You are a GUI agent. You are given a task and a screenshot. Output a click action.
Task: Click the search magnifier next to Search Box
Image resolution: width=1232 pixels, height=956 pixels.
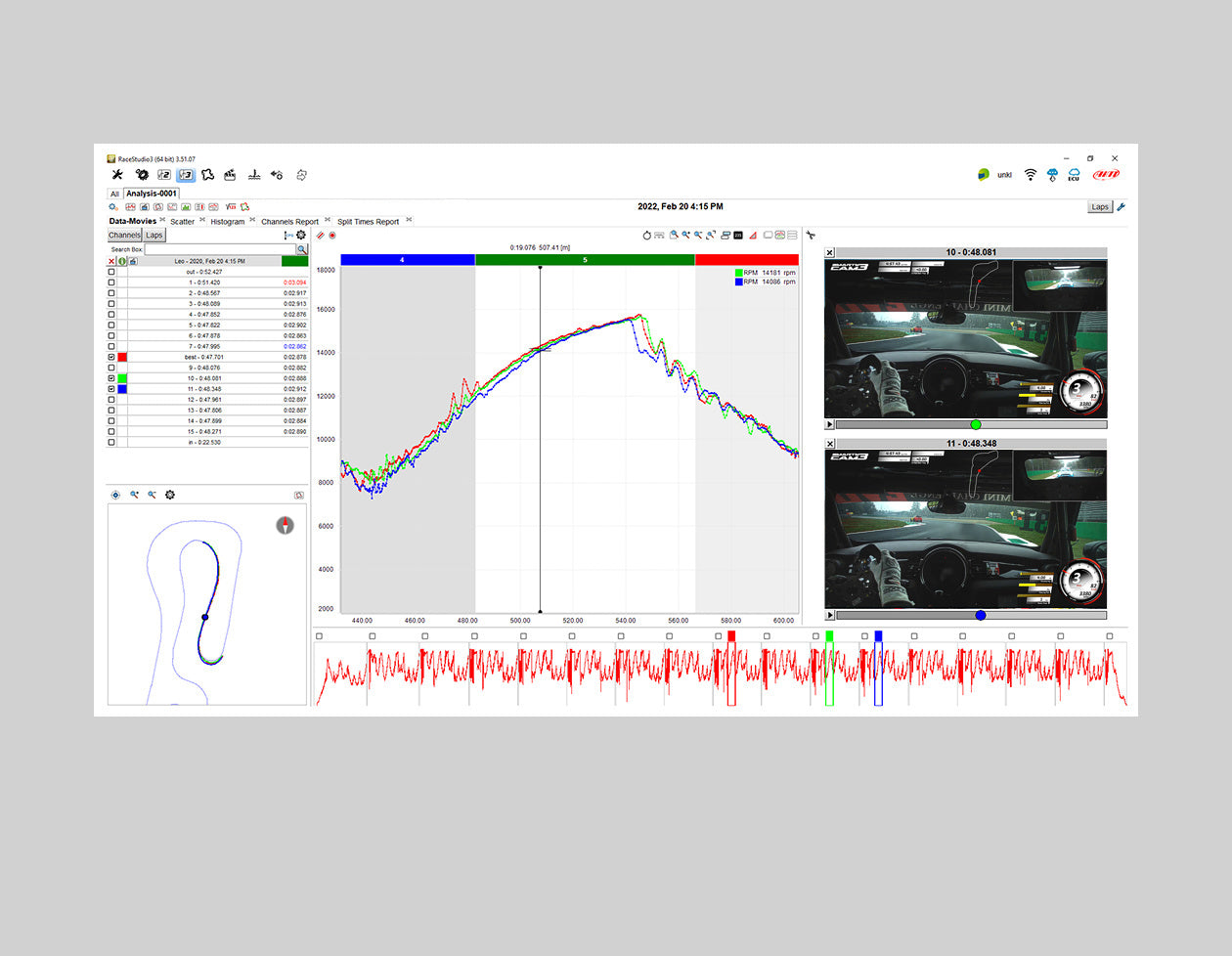pos(301,249)
